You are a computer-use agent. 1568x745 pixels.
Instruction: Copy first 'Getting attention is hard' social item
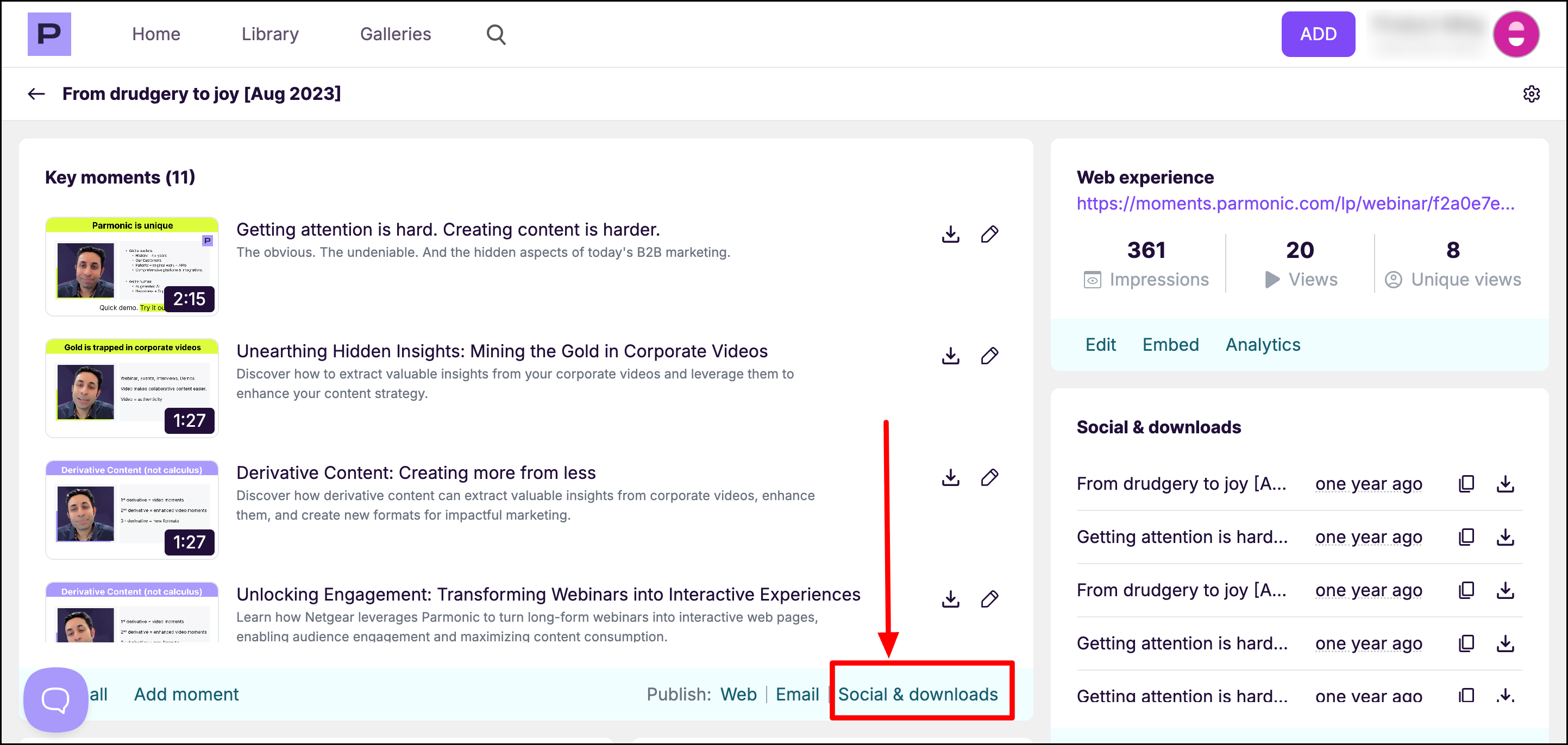click(1466, 537)
